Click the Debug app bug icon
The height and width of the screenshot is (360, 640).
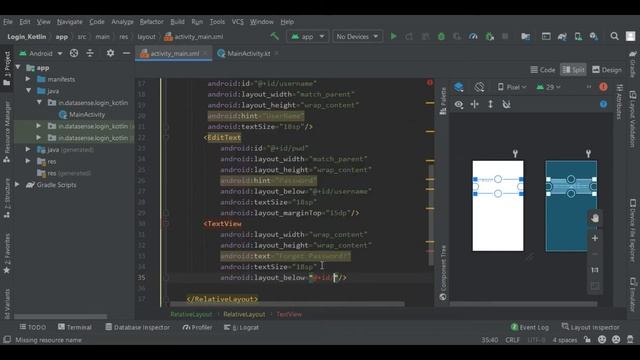[x=441, y=36]
